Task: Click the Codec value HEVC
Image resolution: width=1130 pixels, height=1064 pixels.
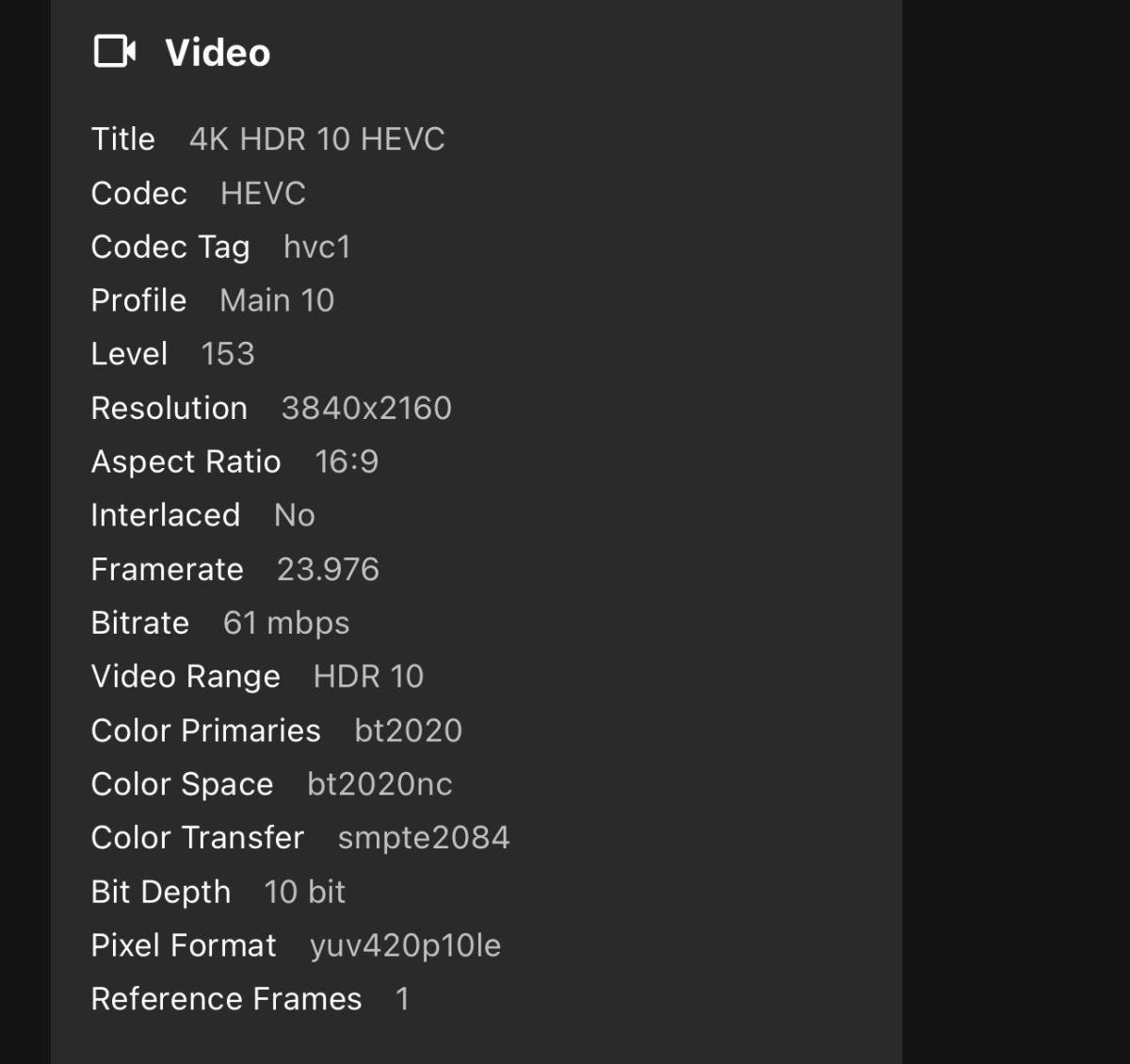Action: pos(263,194)
